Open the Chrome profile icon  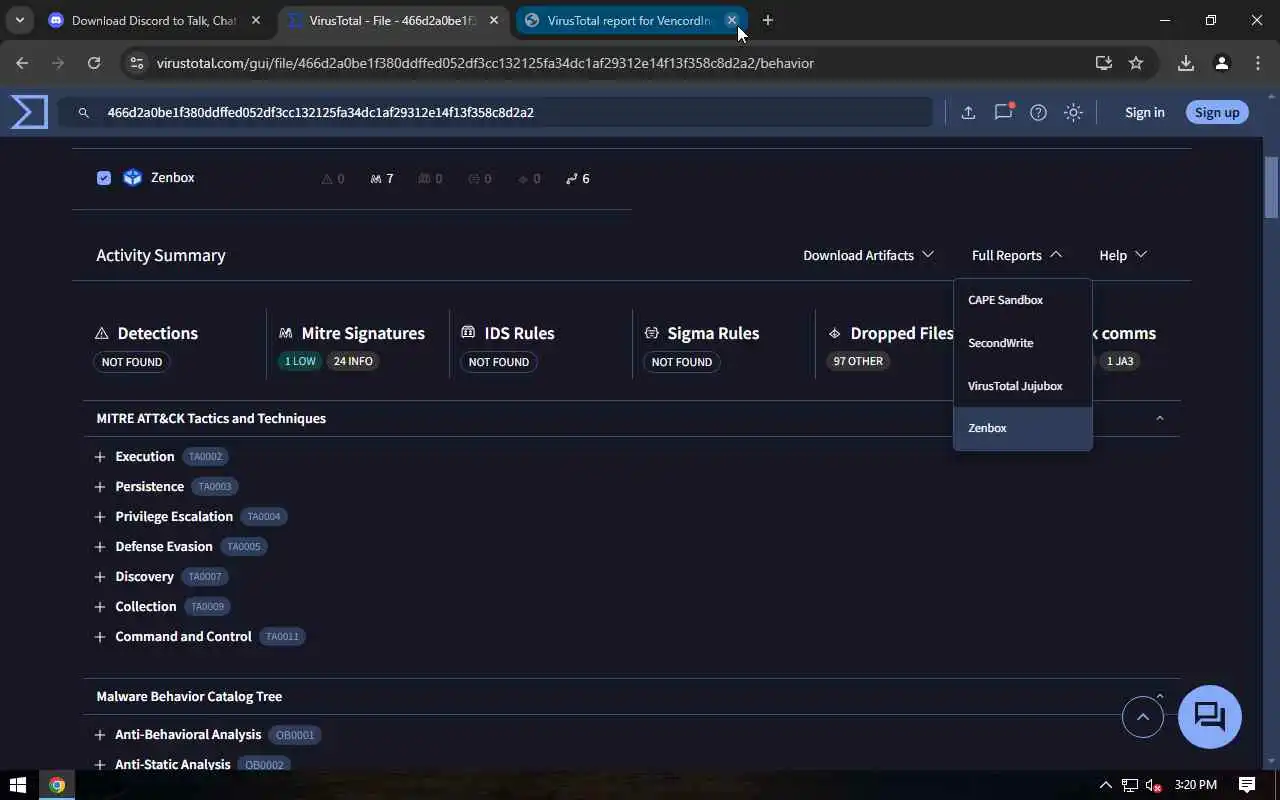[x=1221, y=63]
